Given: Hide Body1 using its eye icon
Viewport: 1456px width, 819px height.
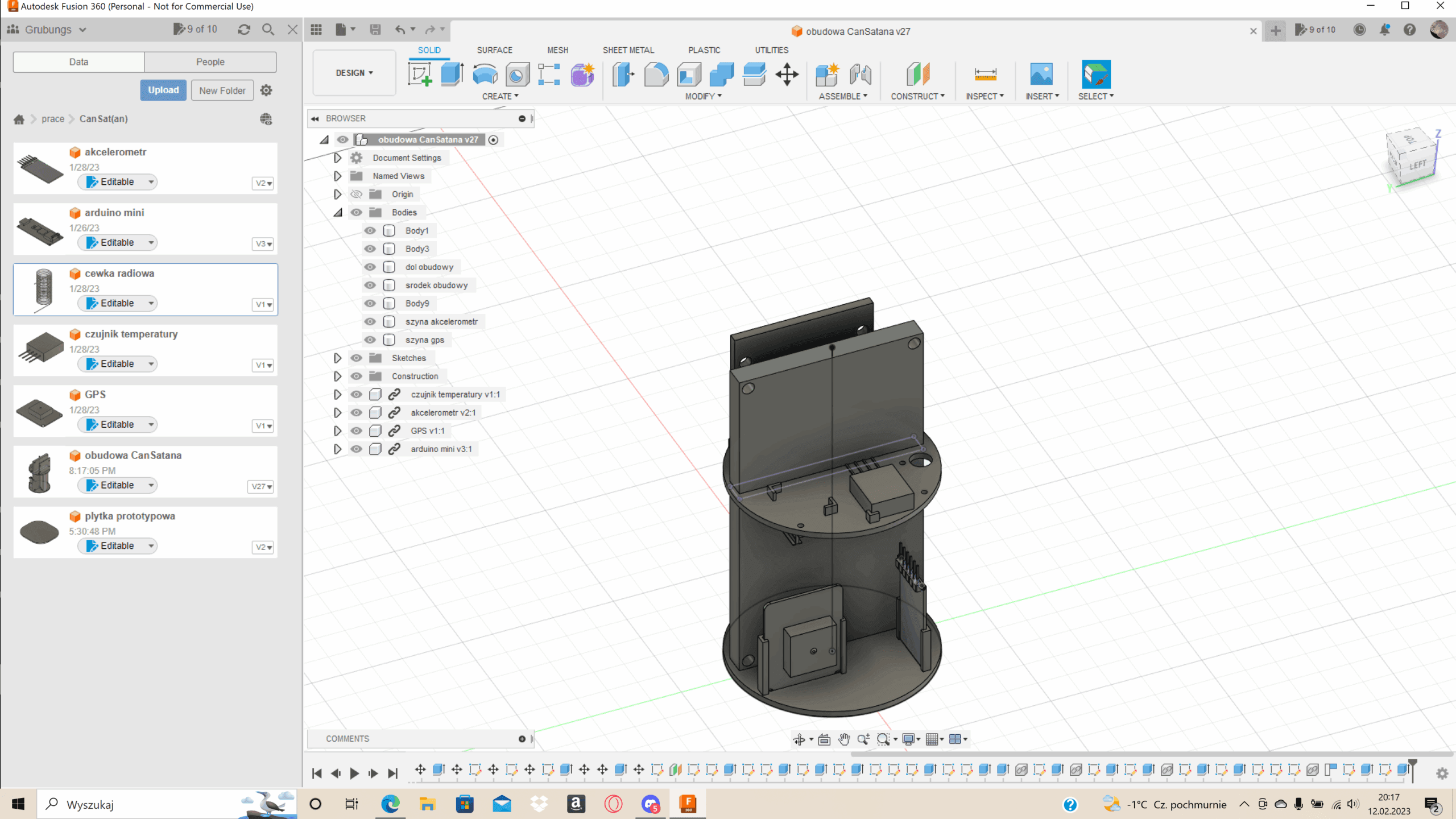Looking at the screenshot, I should [370, 230].
